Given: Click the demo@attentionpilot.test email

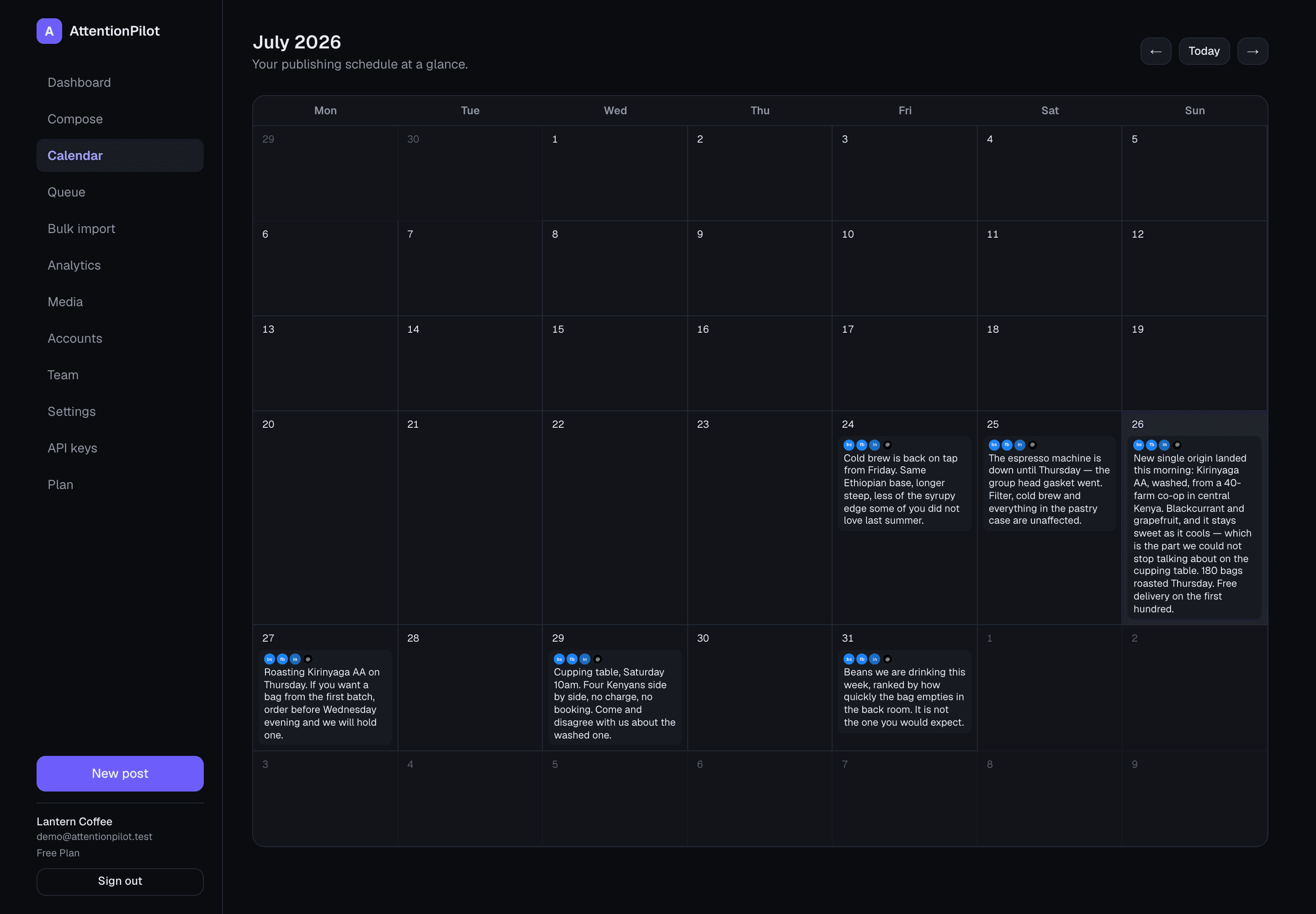Looking at the screenshot, I should click(x=95, y=837).
